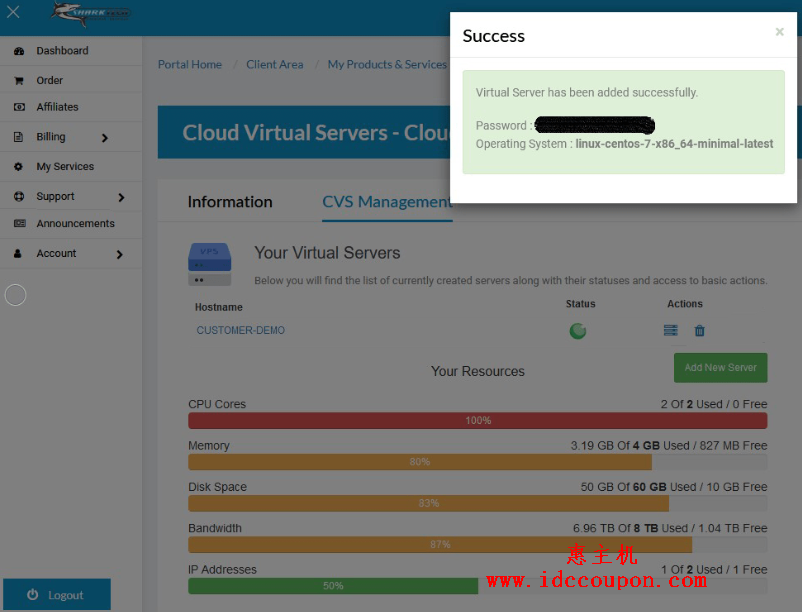Open Announcements in the sidebar

coord(75,224)
